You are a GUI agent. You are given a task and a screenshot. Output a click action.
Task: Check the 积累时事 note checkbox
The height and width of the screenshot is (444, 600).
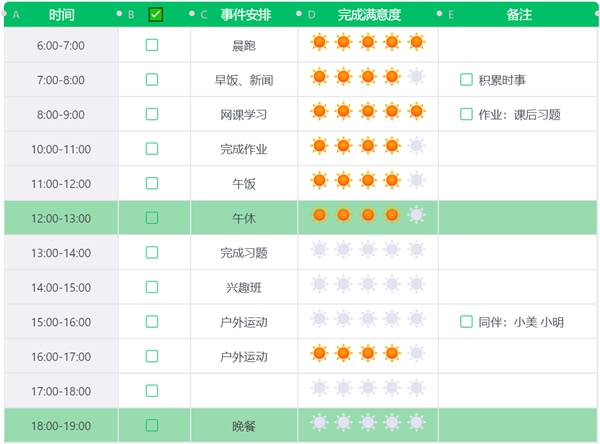(466, 80)
